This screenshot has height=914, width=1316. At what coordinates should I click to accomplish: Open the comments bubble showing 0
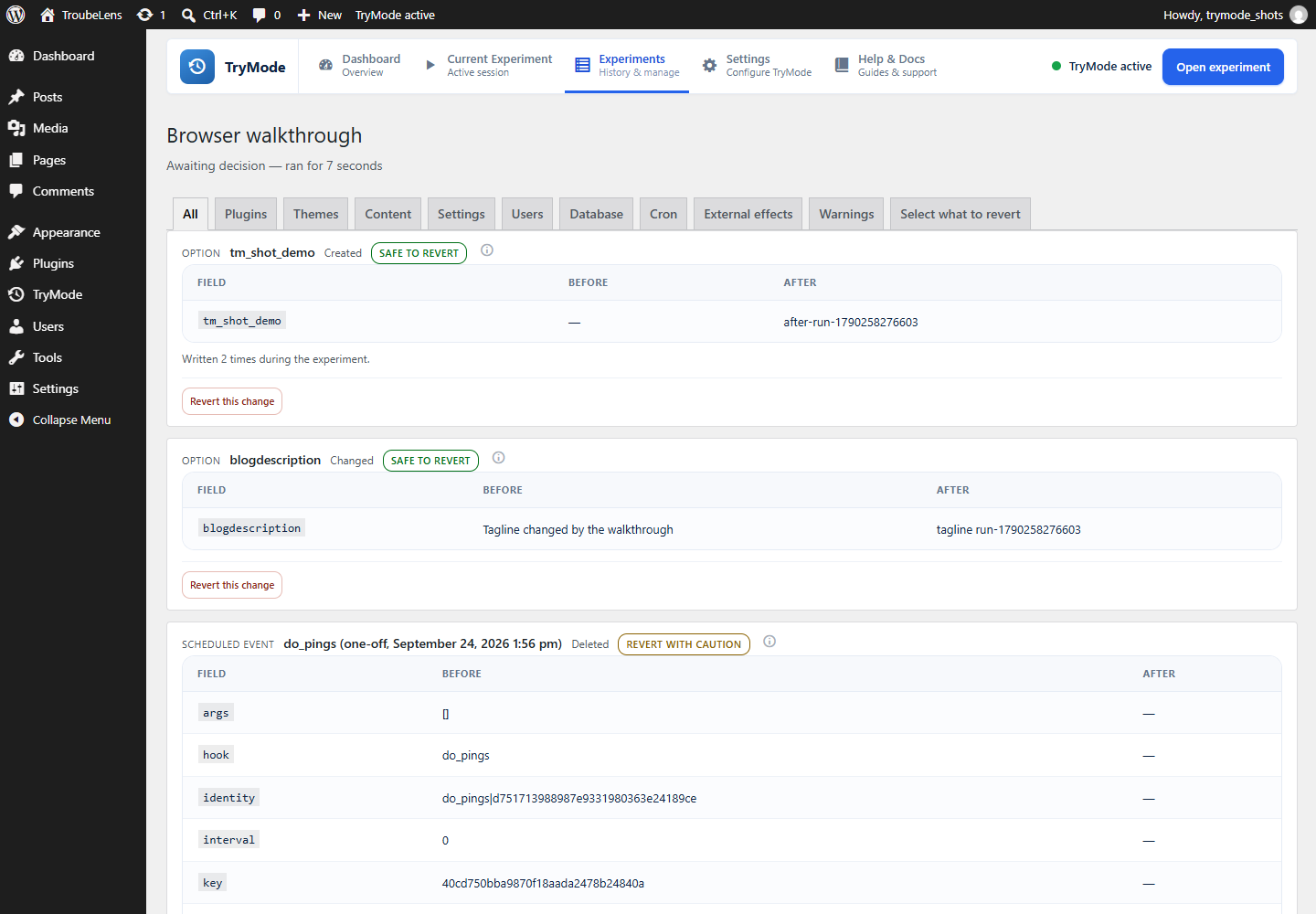click(260, 15)
